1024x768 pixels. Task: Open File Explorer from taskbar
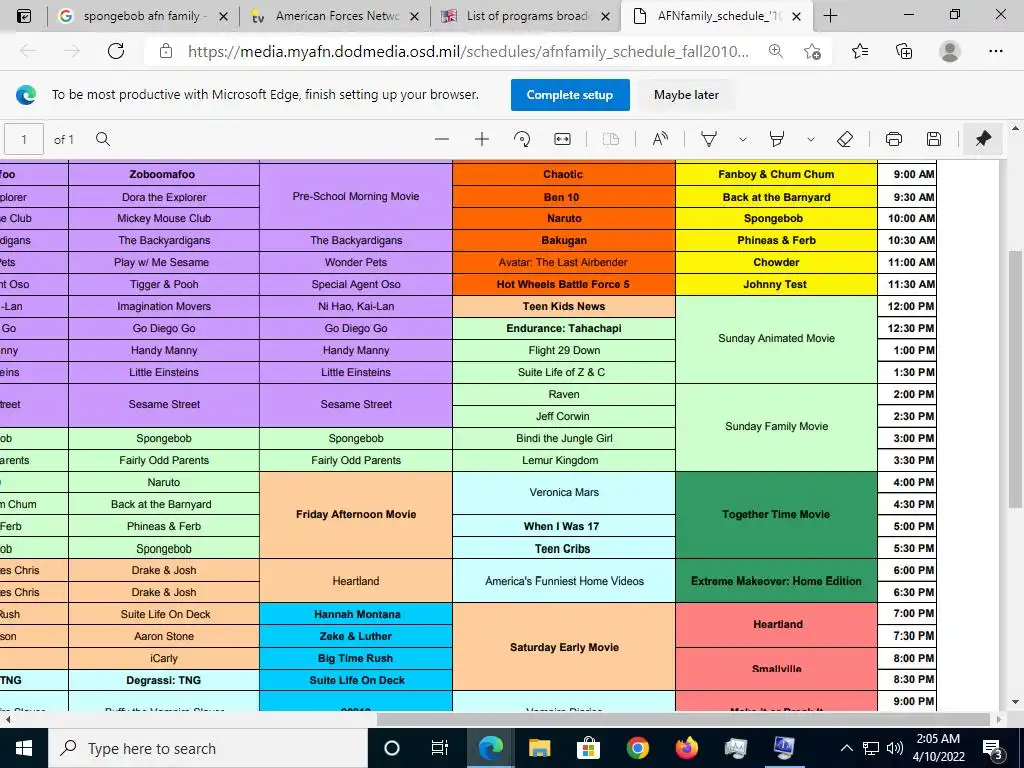tap(539, 748)
